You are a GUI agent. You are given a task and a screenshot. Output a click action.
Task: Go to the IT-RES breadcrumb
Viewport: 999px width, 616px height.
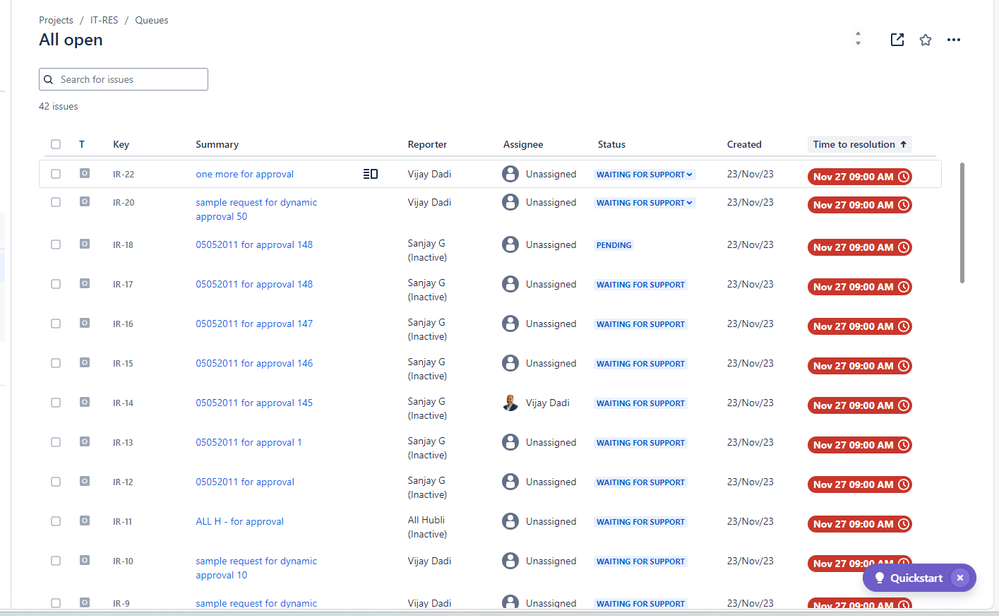104,20
